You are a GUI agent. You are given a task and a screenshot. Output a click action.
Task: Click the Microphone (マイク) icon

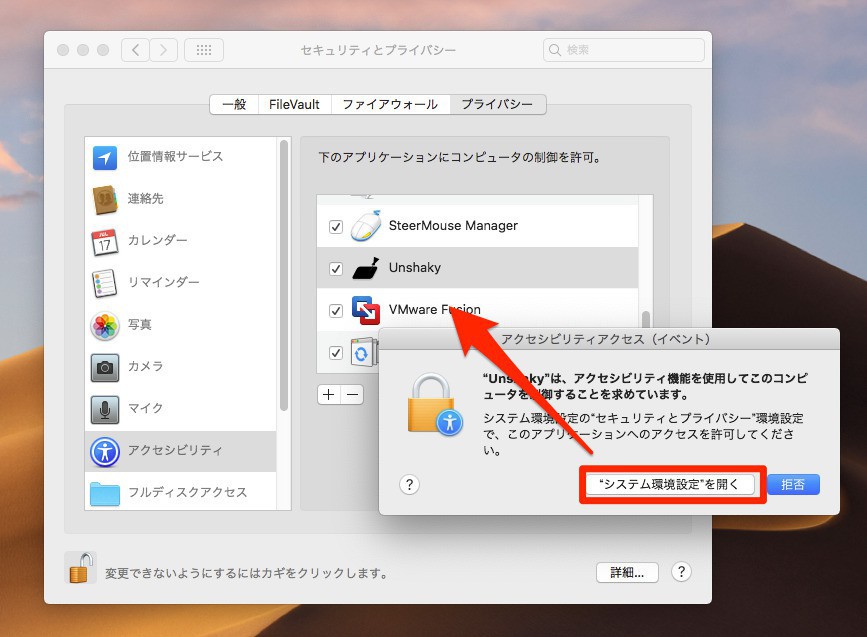click(x=105, y=409)
